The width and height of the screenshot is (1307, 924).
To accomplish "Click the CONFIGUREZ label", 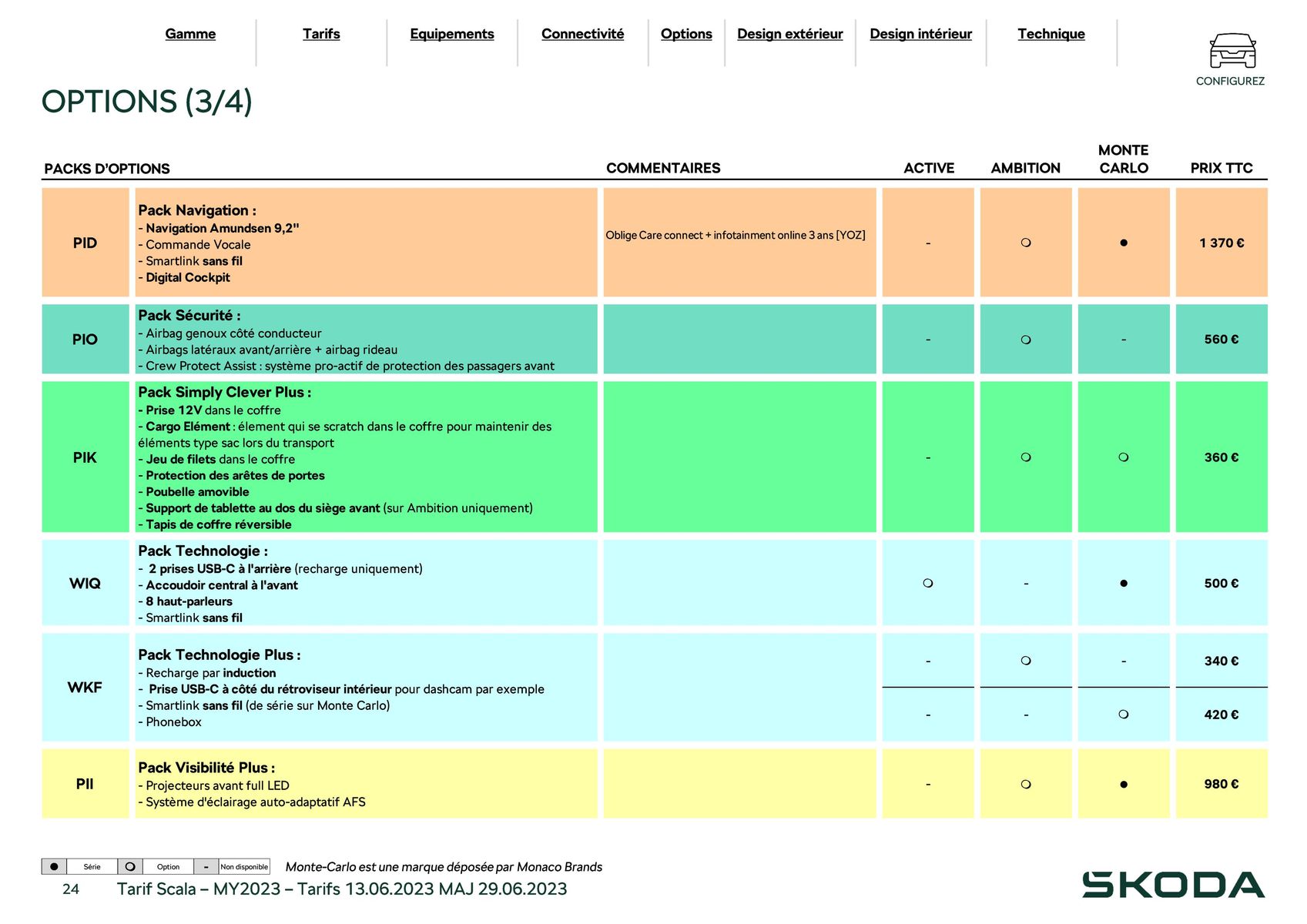I will (x=1230, y=81).
